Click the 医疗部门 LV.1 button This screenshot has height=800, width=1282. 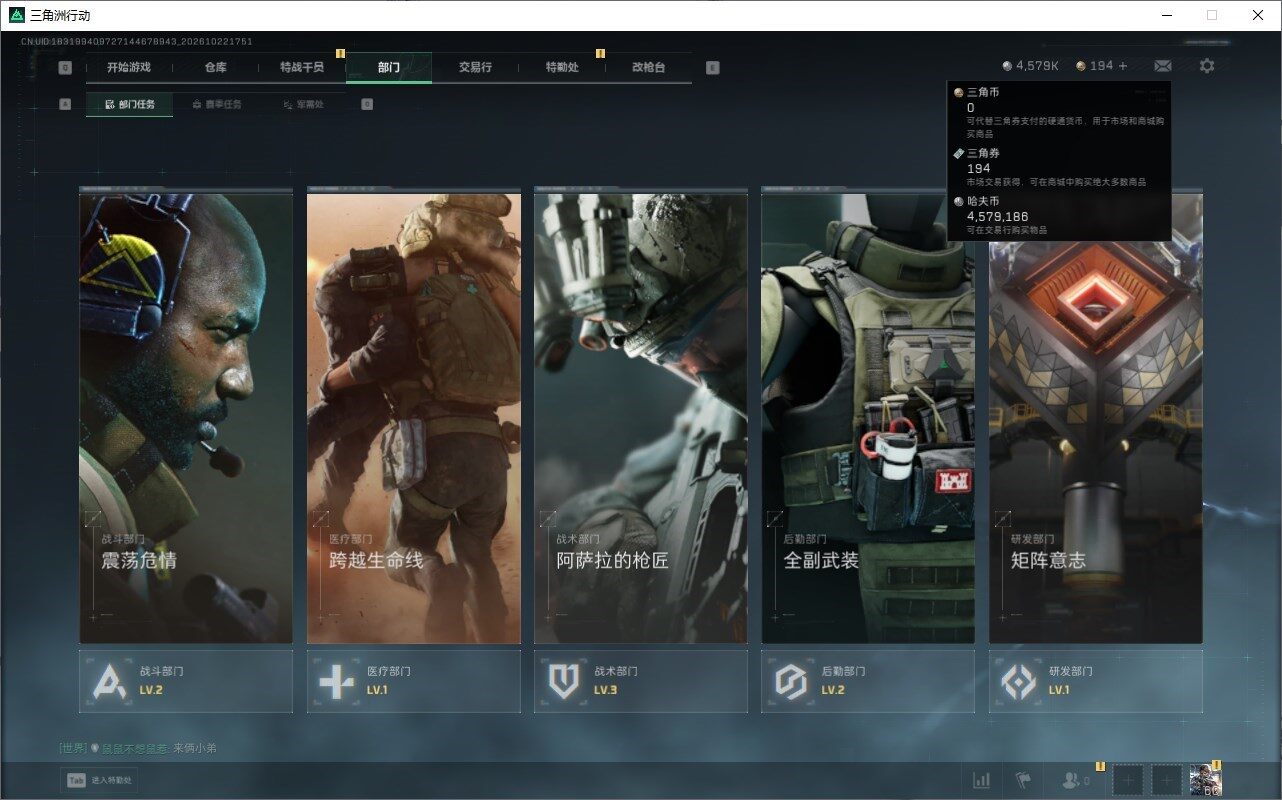point(414,681)
